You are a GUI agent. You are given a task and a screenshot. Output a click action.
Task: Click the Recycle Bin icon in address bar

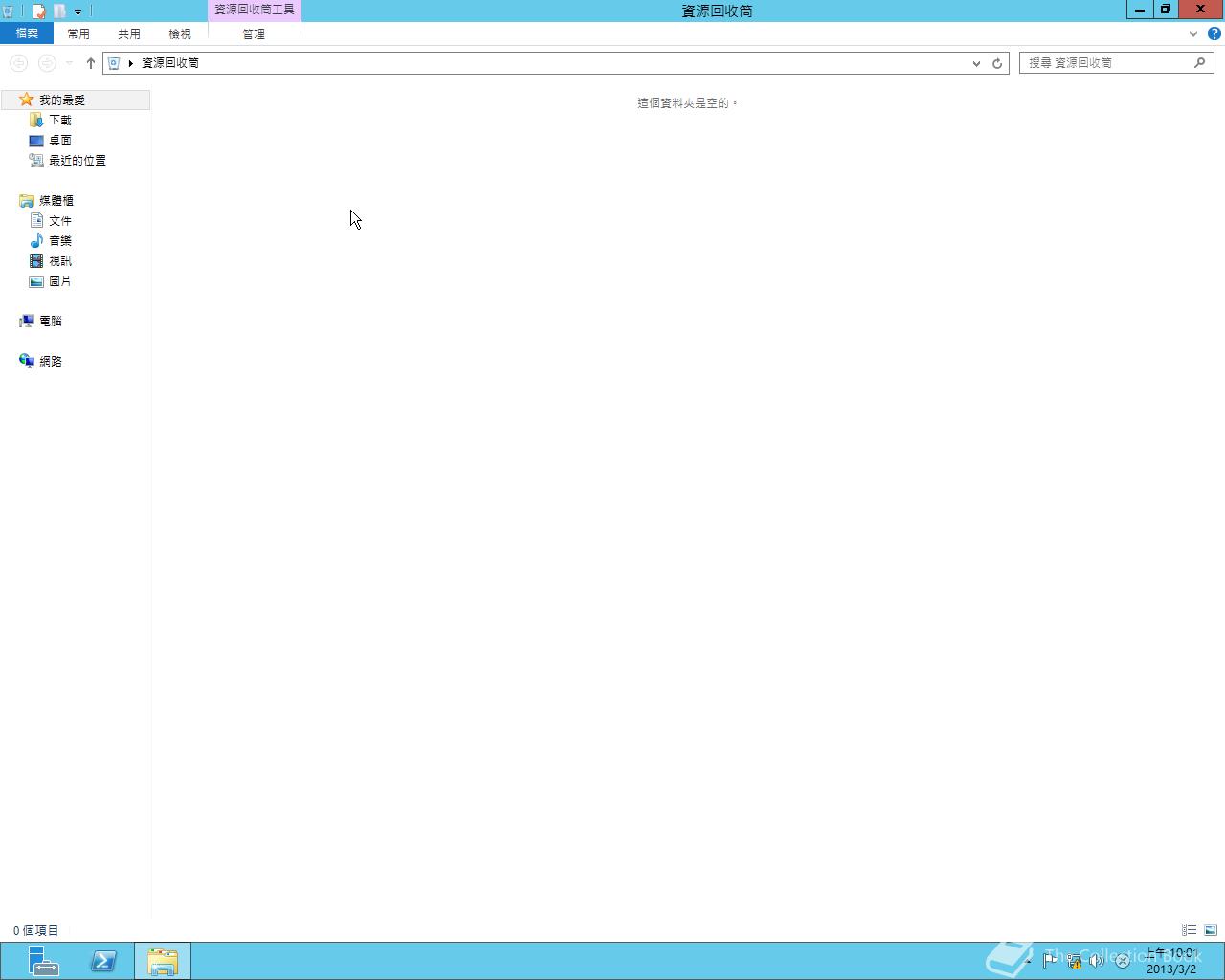pos(114,63)
